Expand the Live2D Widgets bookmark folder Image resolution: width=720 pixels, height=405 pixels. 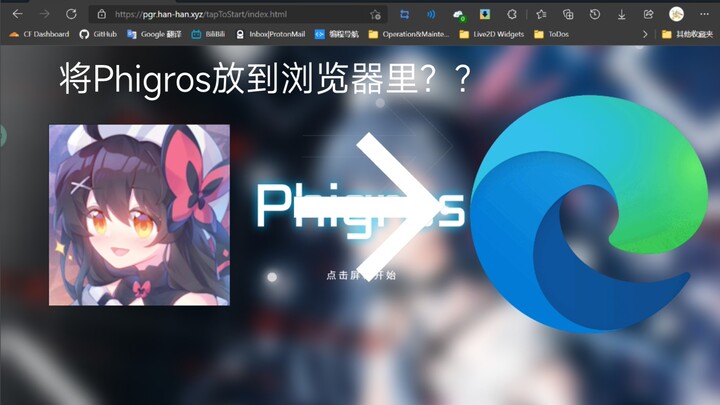[x=492, y=34]
